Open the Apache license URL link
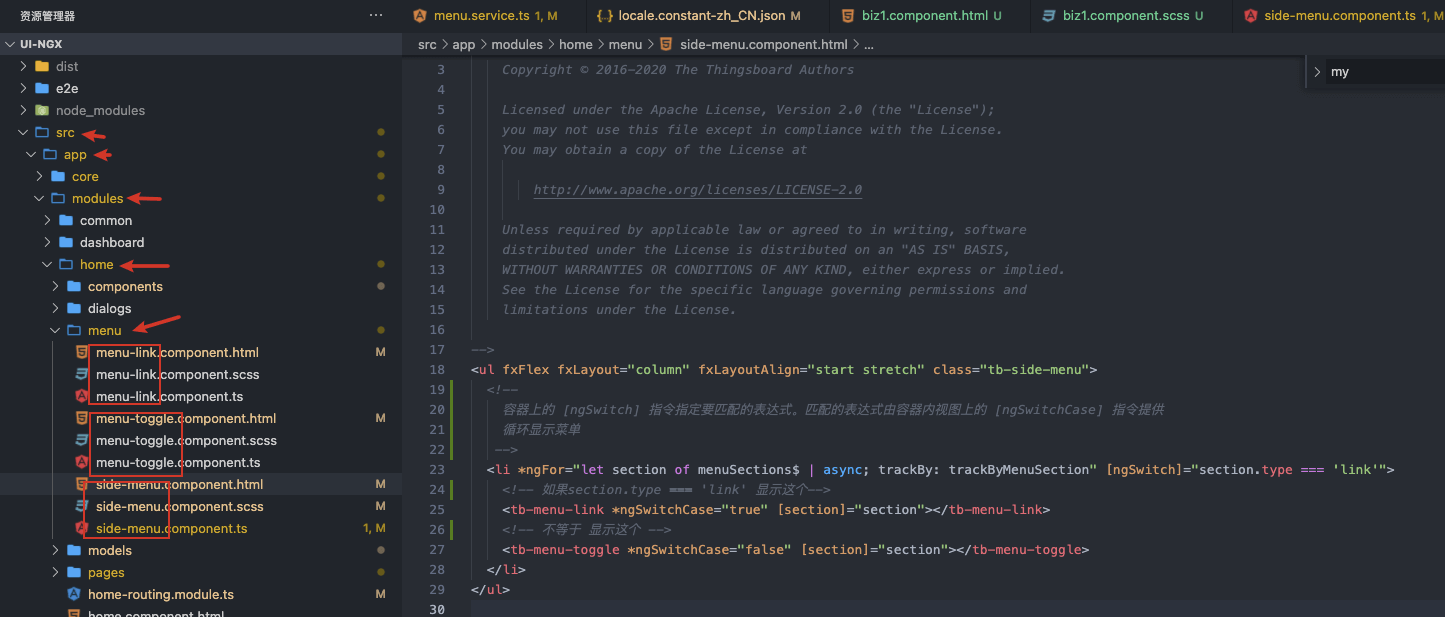Viewport: 1445px width, 617px height. tap(698, 189)
